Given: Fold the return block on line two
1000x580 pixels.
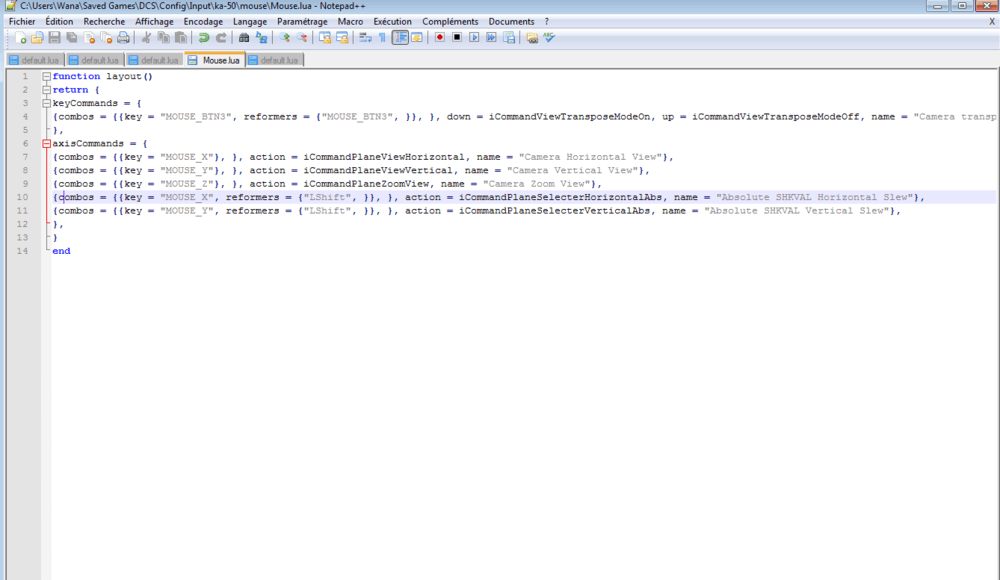Looking at the screenshot, I should pos(45,89).
